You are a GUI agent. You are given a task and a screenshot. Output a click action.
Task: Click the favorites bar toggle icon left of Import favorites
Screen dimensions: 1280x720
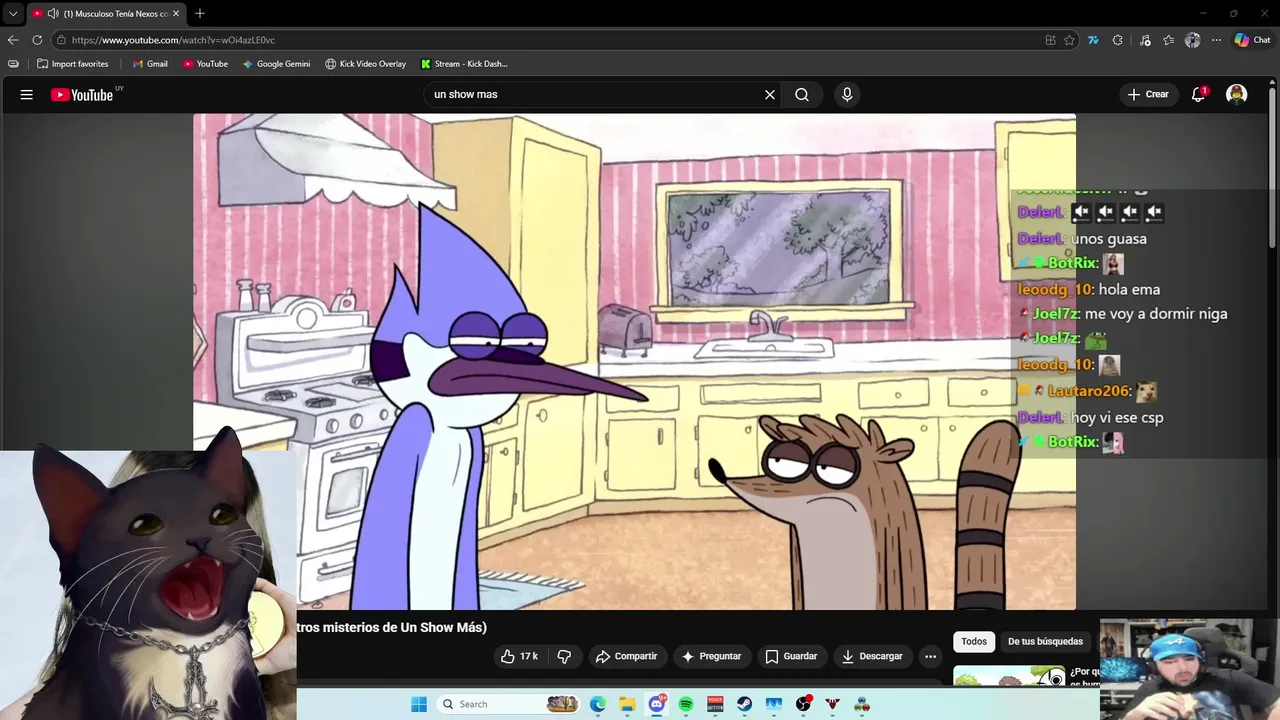tap(13, 64)
